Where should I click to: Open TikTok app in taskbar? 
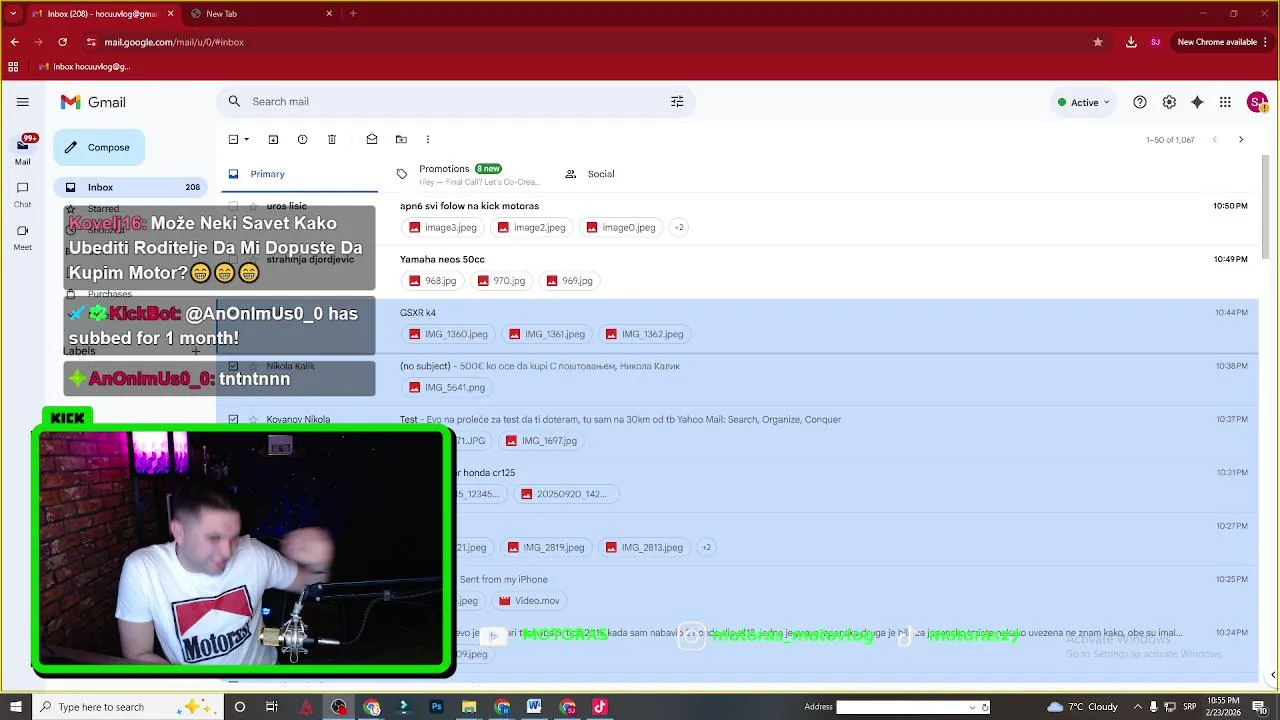pyautogui.click(x=599, y=707)
